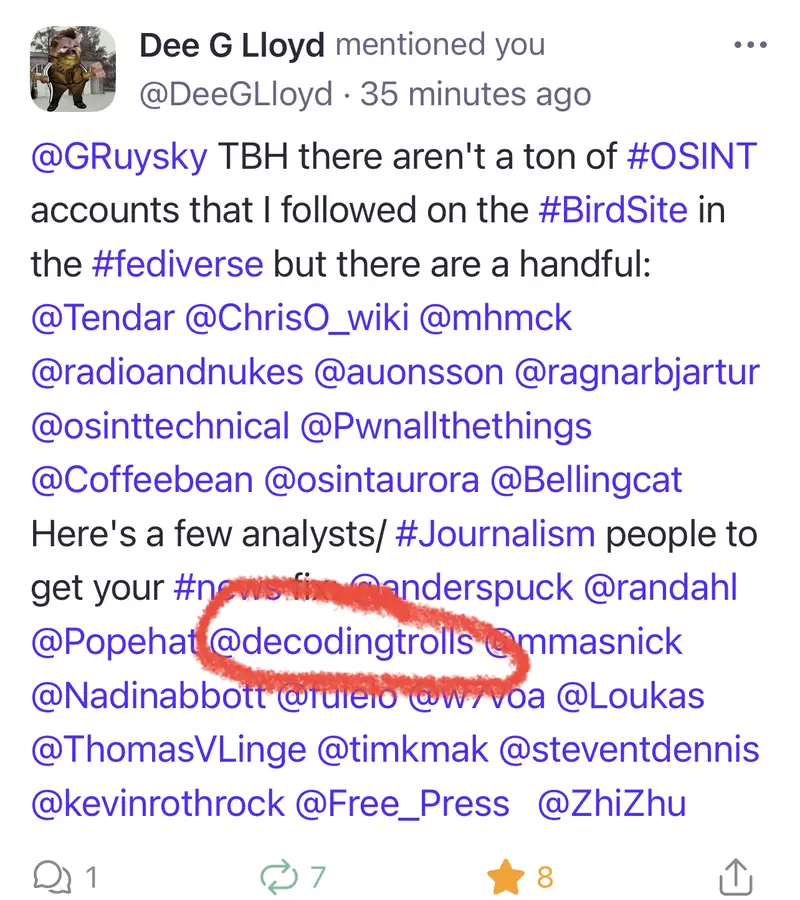Viewport: 800px width, 900px height.
Task: Open the three-dot more options menu
Action: 750,46
